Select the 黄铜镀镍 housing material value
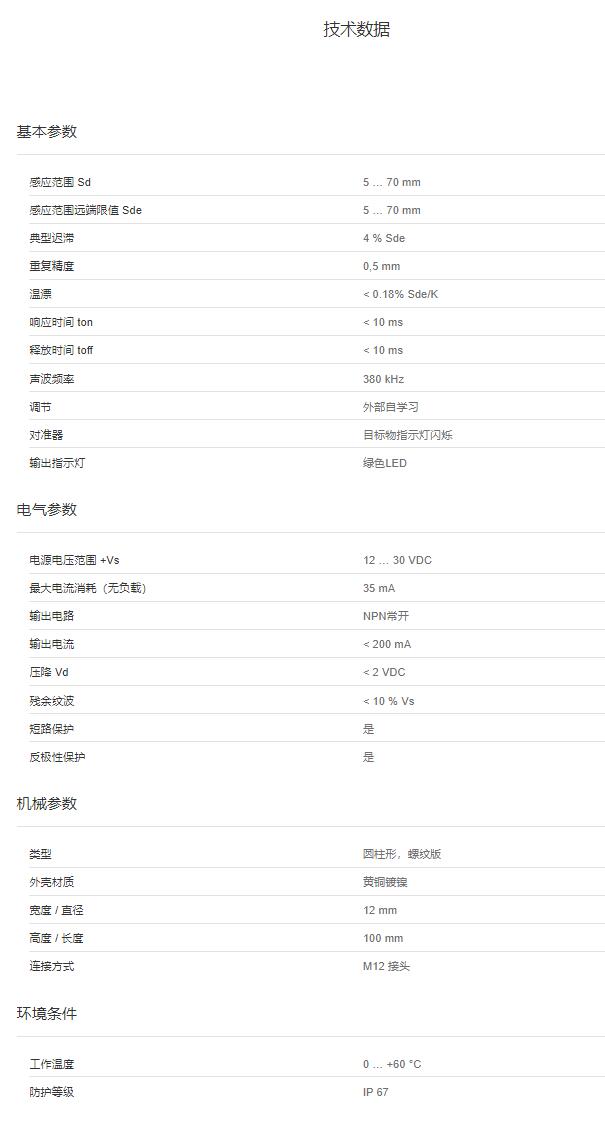The image size is (605, 1142). [x=385, y=882]
